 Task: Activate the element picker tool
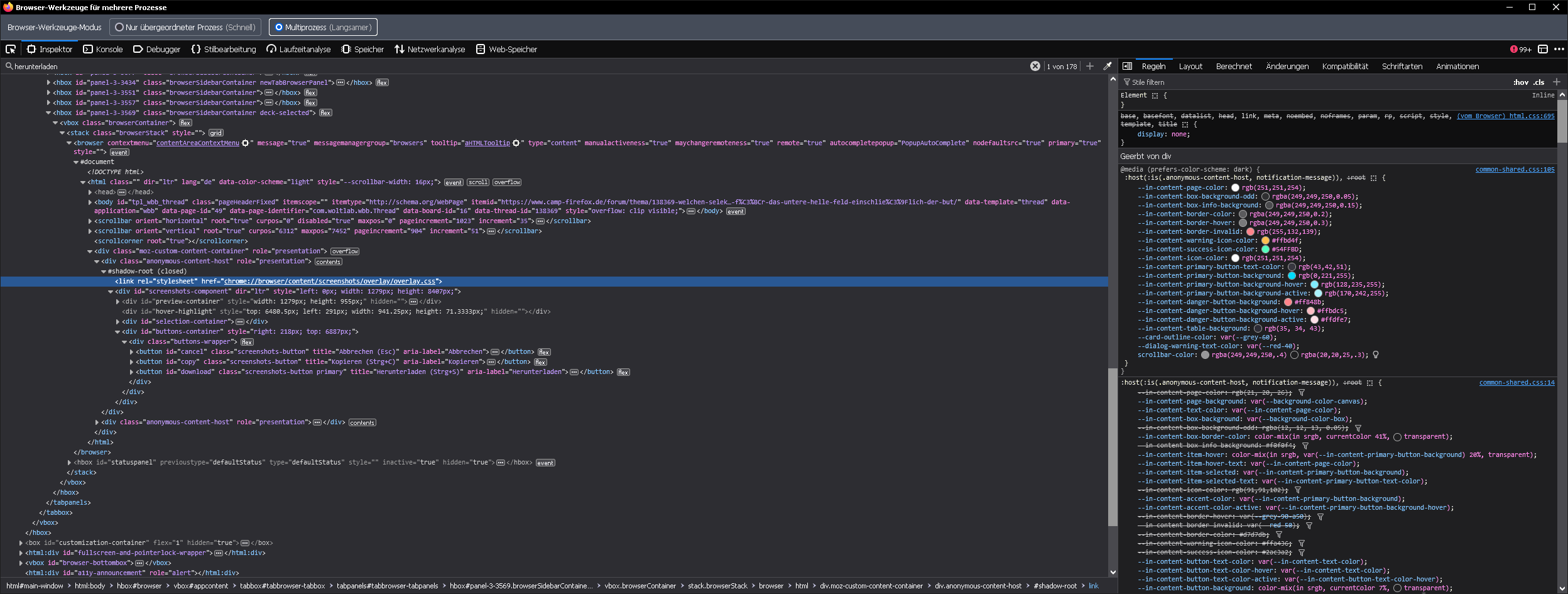tap(11, 49)
